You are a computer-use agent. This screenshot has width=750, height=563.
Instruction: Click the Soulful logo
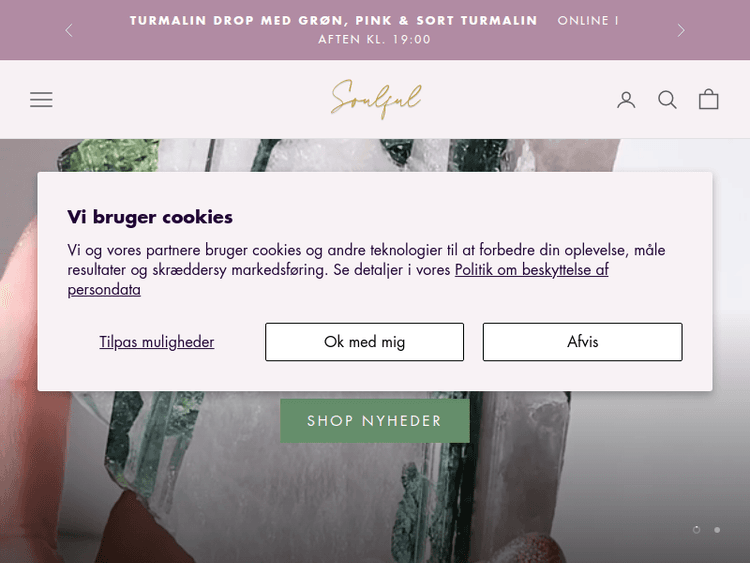pos(376,99)
